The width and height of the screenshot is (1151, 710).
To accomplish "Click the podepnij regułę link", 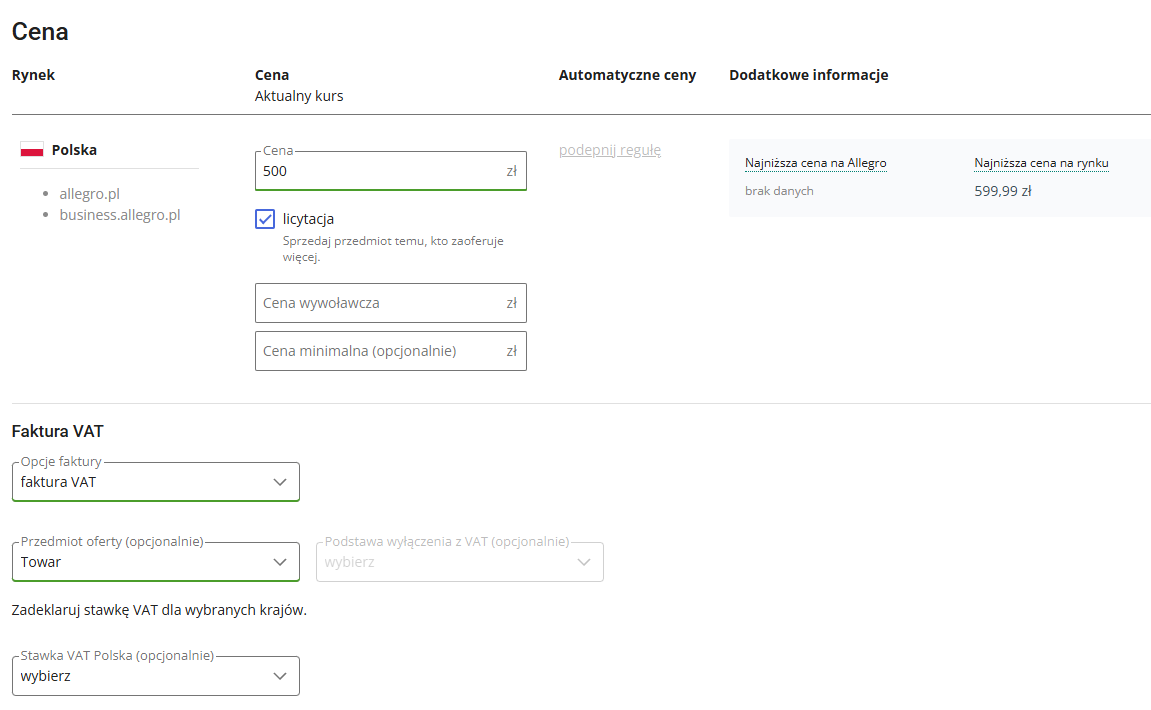I will click(x=610, y=150).
